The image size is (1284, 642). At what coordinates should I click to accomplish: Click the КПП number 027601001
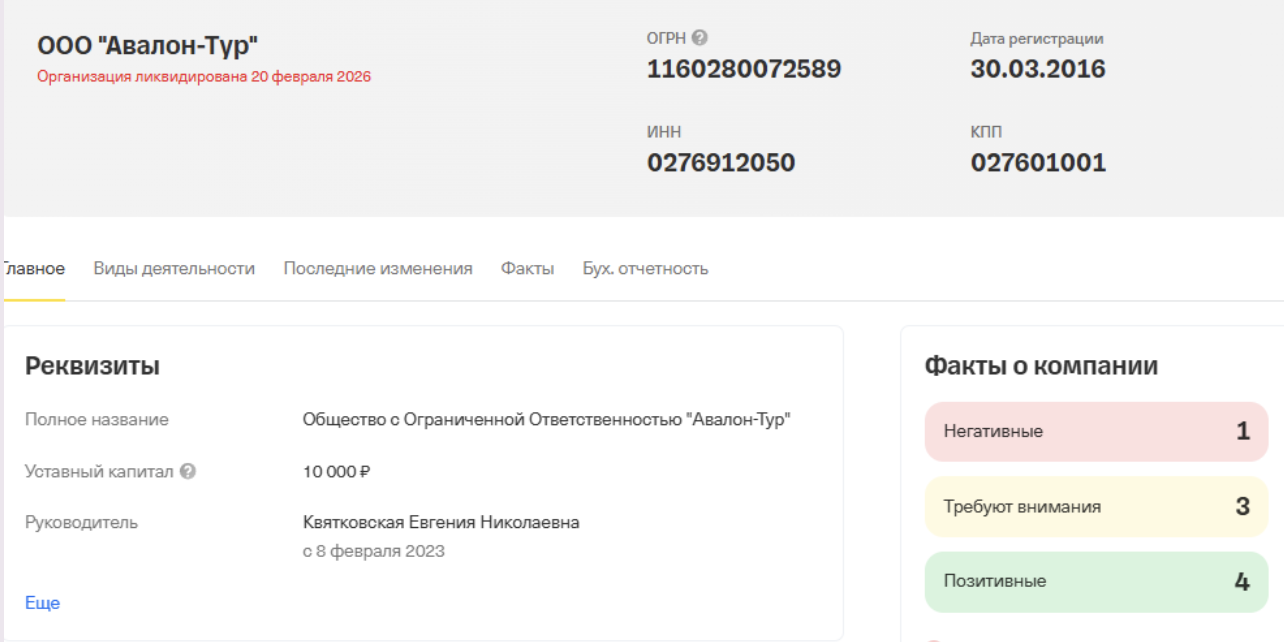click(1038, 163)
